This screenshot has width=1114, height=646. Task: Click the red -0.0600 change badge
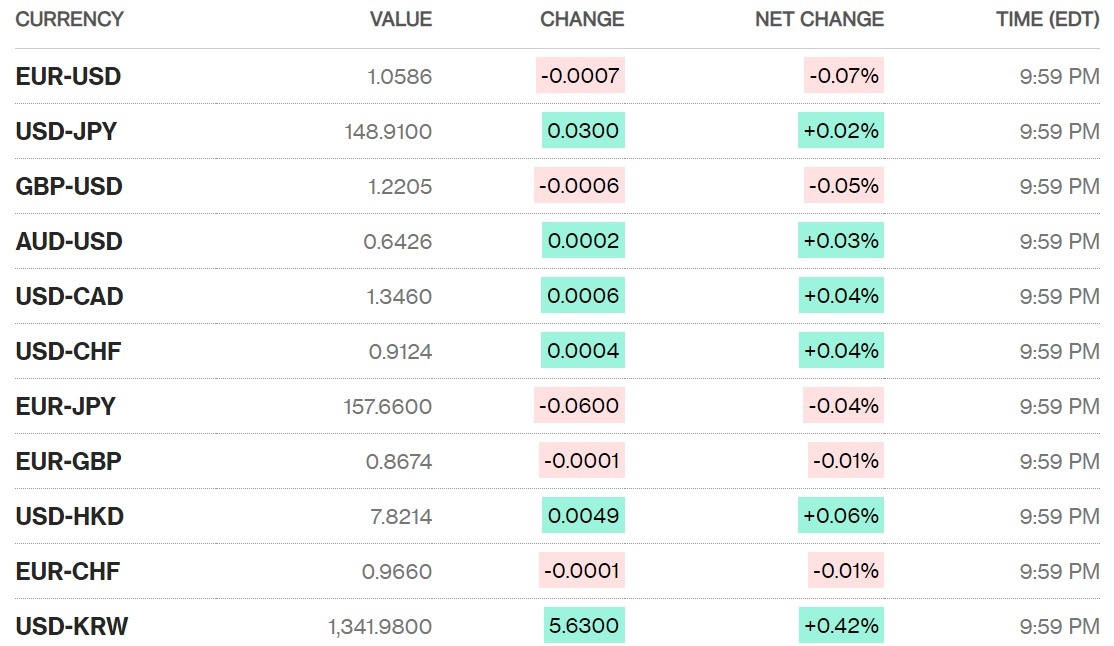tap(579, 406)
